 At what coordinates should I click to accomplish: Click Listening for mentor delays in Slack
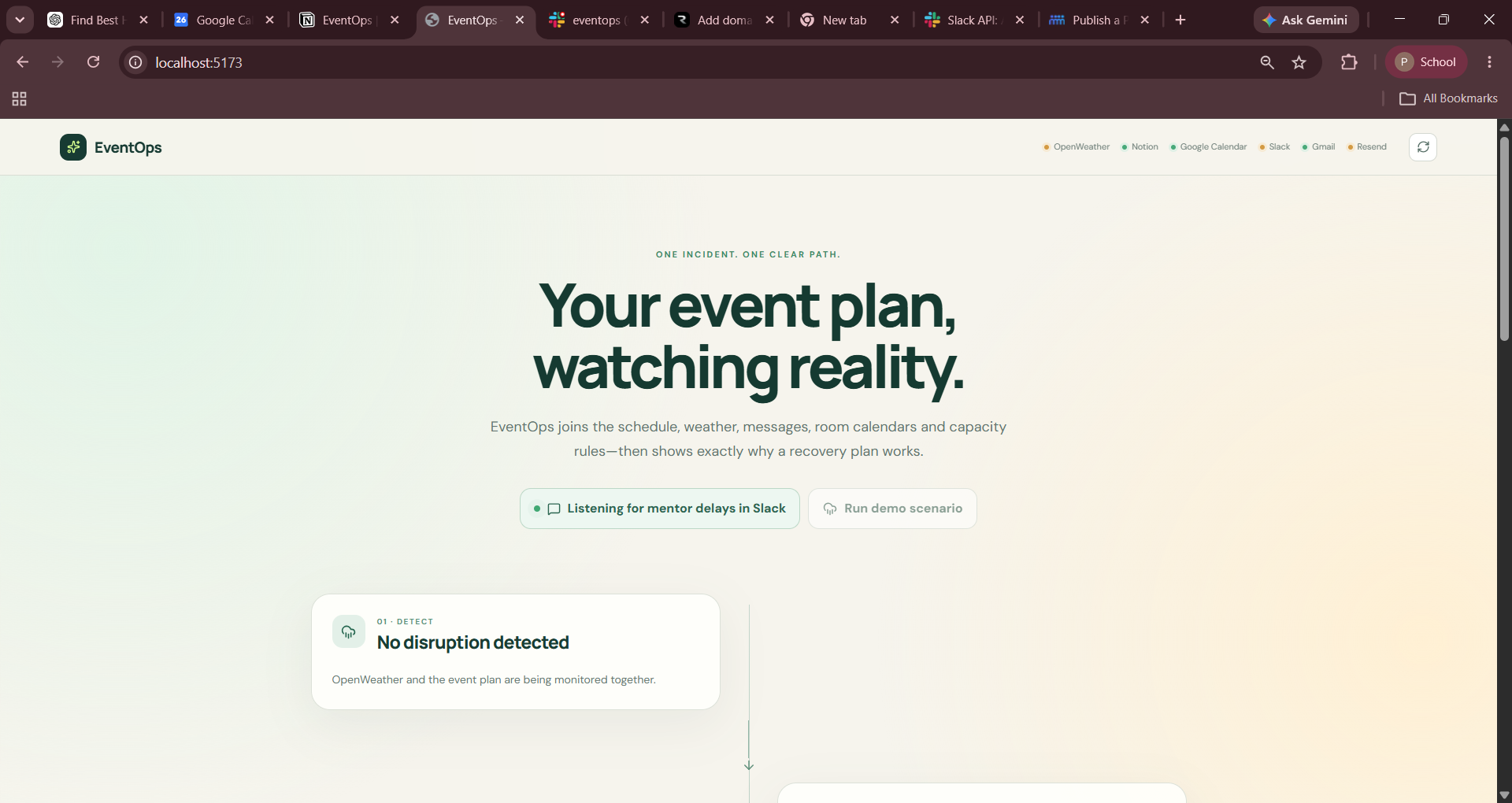coord(660,509)
